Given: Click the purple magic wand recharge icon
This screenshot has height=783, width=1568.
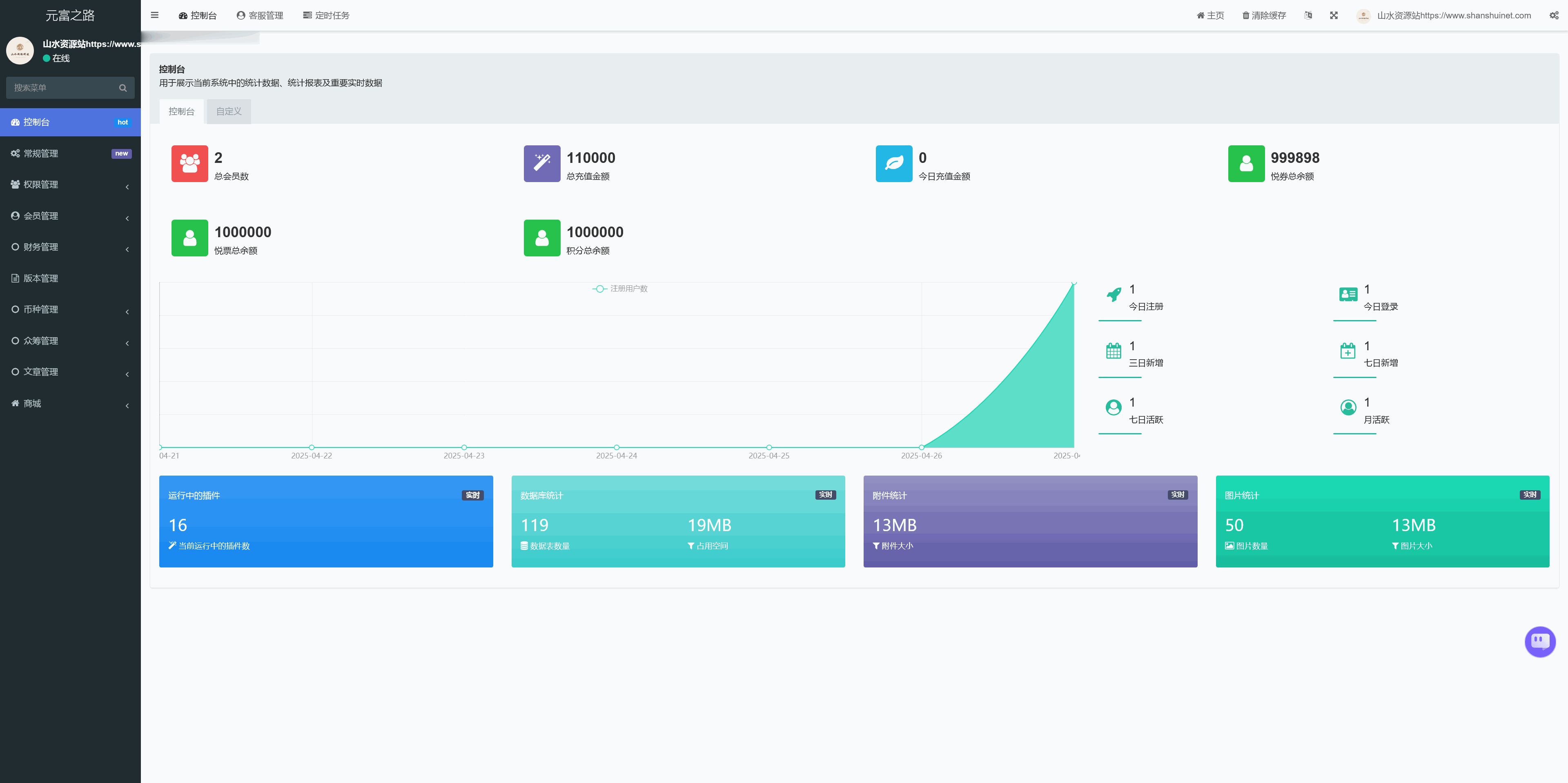Looking at the screenshot, I should [542, 164].
